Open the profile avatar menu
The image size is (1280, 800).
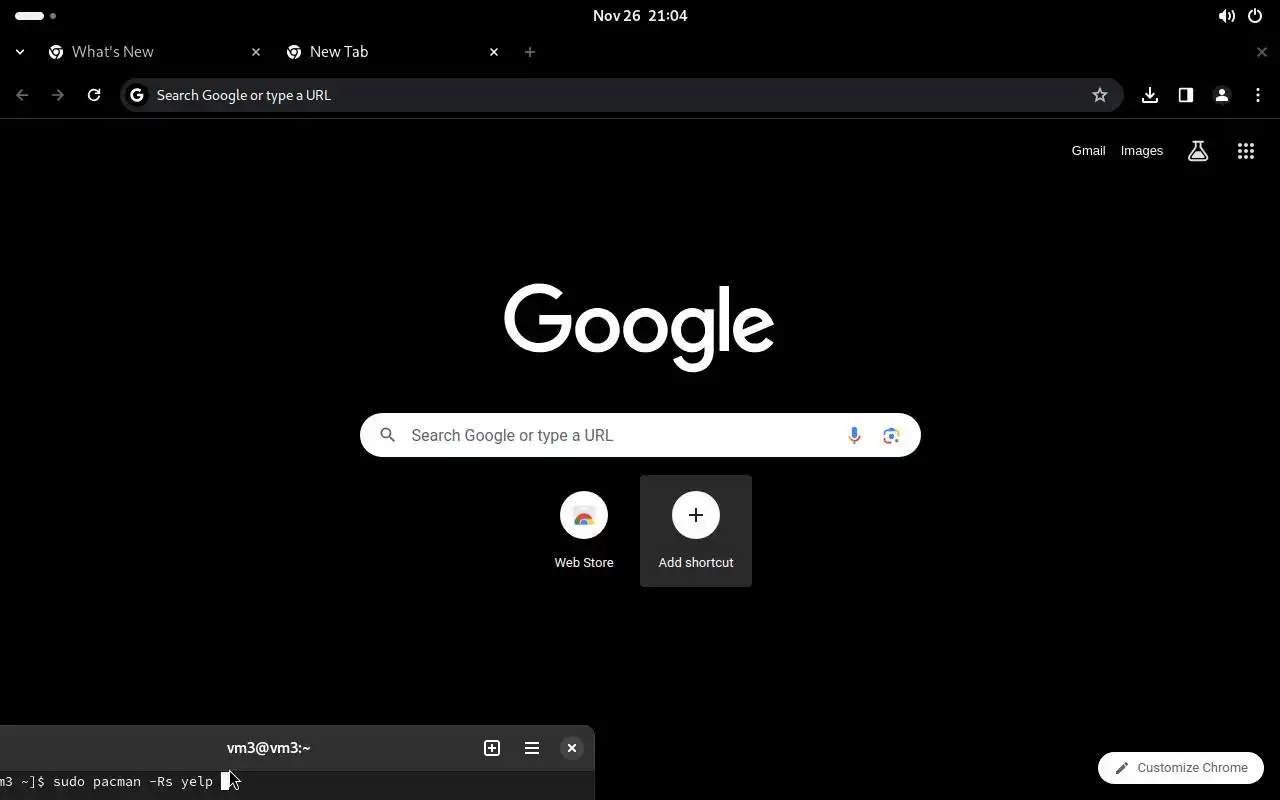1222,95
